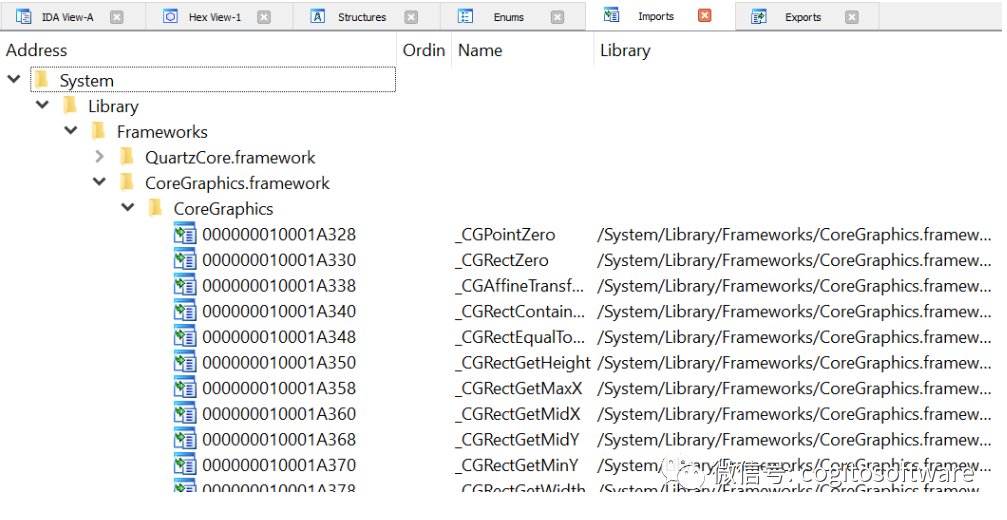Click library path of _CGRectGetMaxX row

click(794, 389)
